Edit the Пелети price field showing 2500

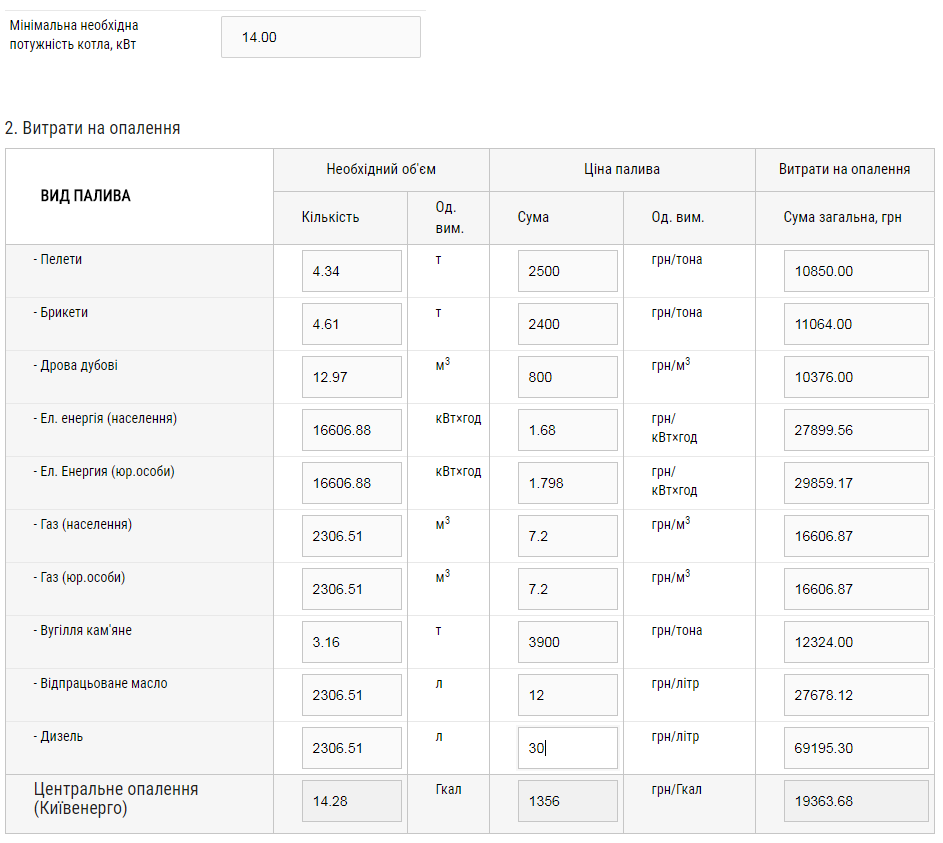567,271
